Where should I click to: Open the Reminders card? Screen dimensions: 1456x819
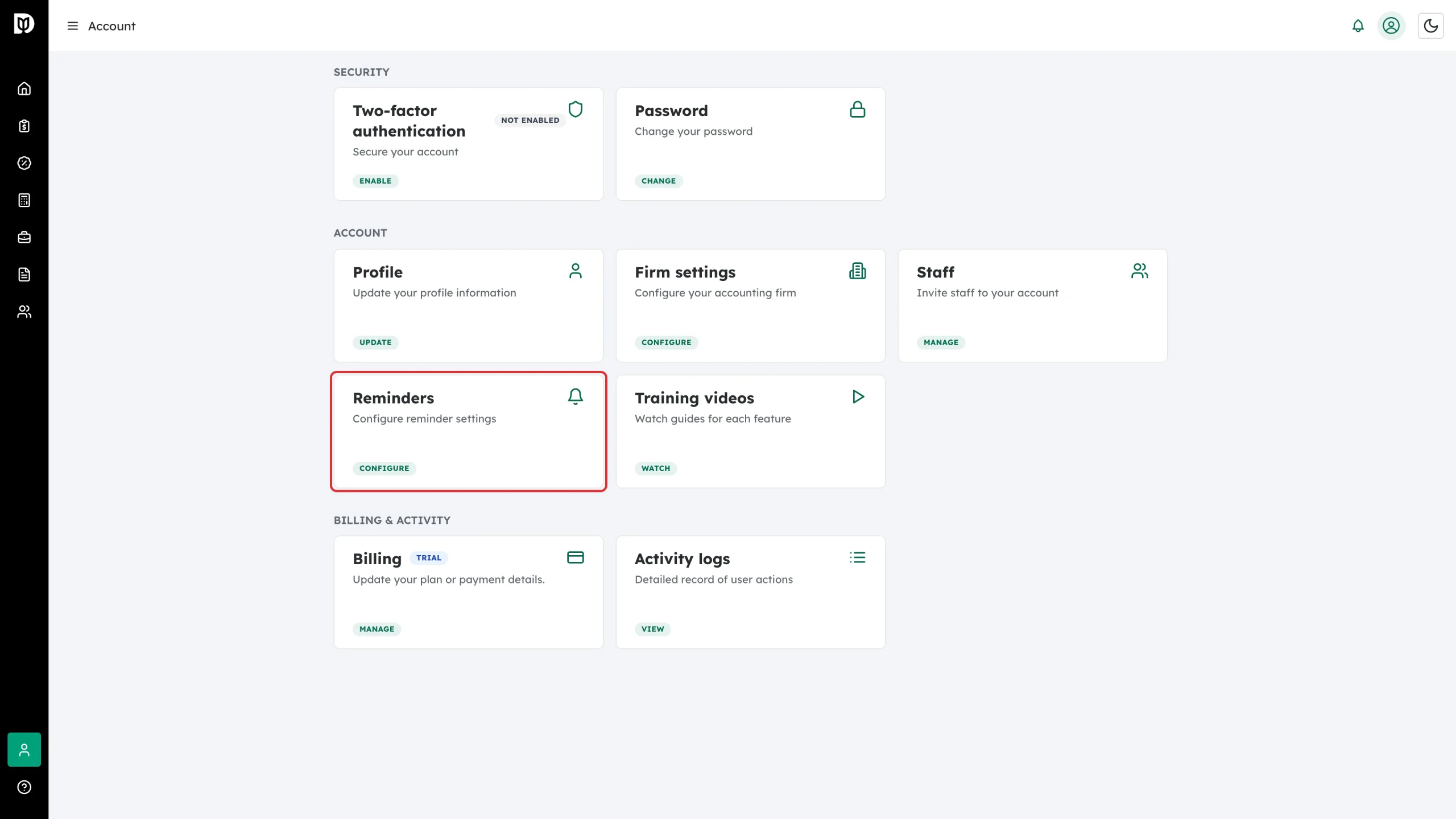point(468,431)
